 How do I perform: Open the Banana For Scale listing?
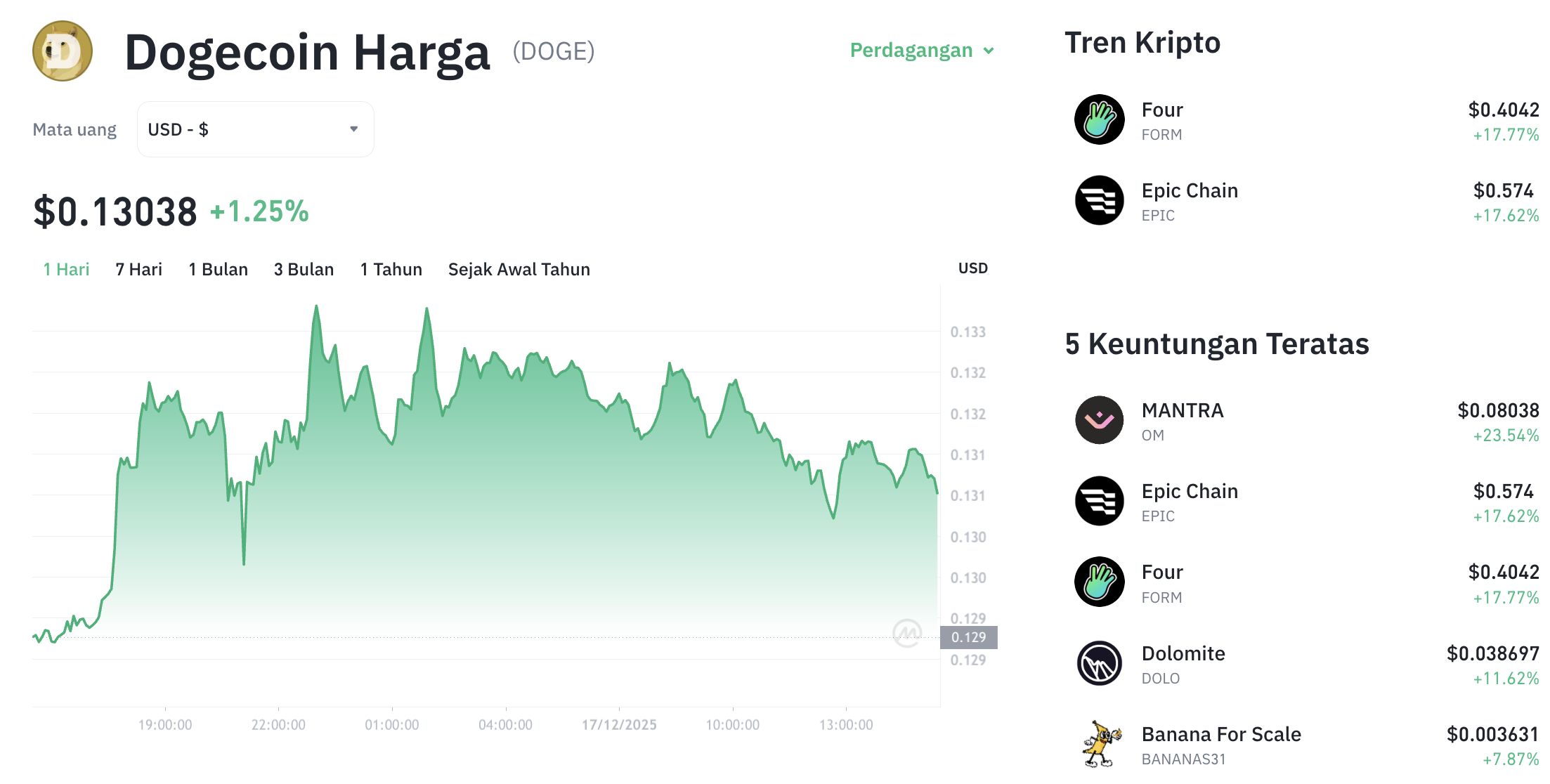pyautogui.click(x=1220, y=734)
